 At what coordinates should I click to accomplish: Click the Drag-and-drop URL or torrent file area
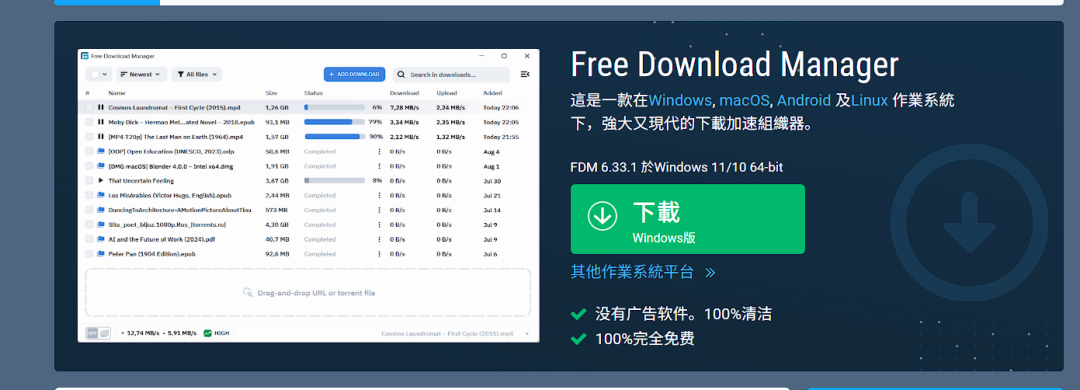tap(308, 293)
